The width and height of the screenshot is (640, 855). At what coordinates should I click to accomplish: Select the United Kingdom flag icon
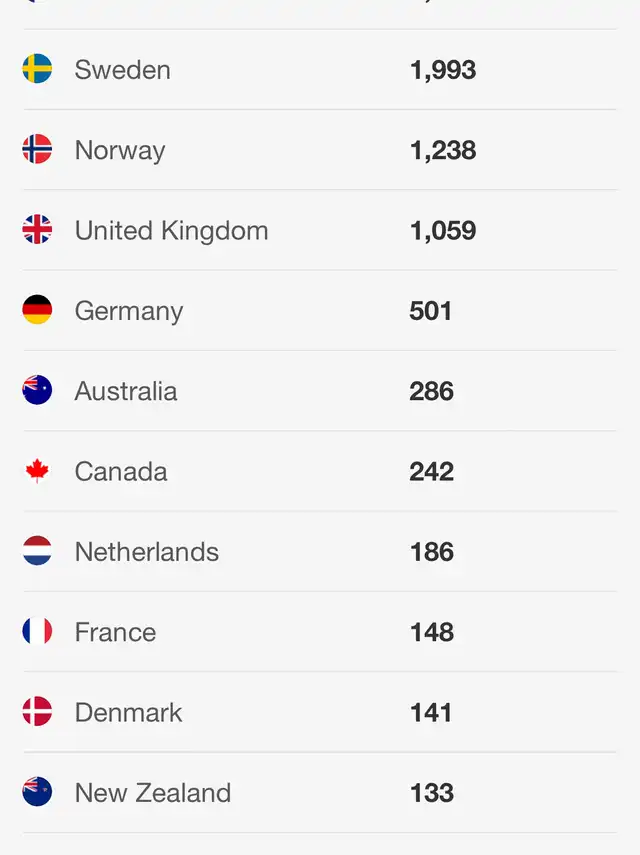(x=37, y=229)
